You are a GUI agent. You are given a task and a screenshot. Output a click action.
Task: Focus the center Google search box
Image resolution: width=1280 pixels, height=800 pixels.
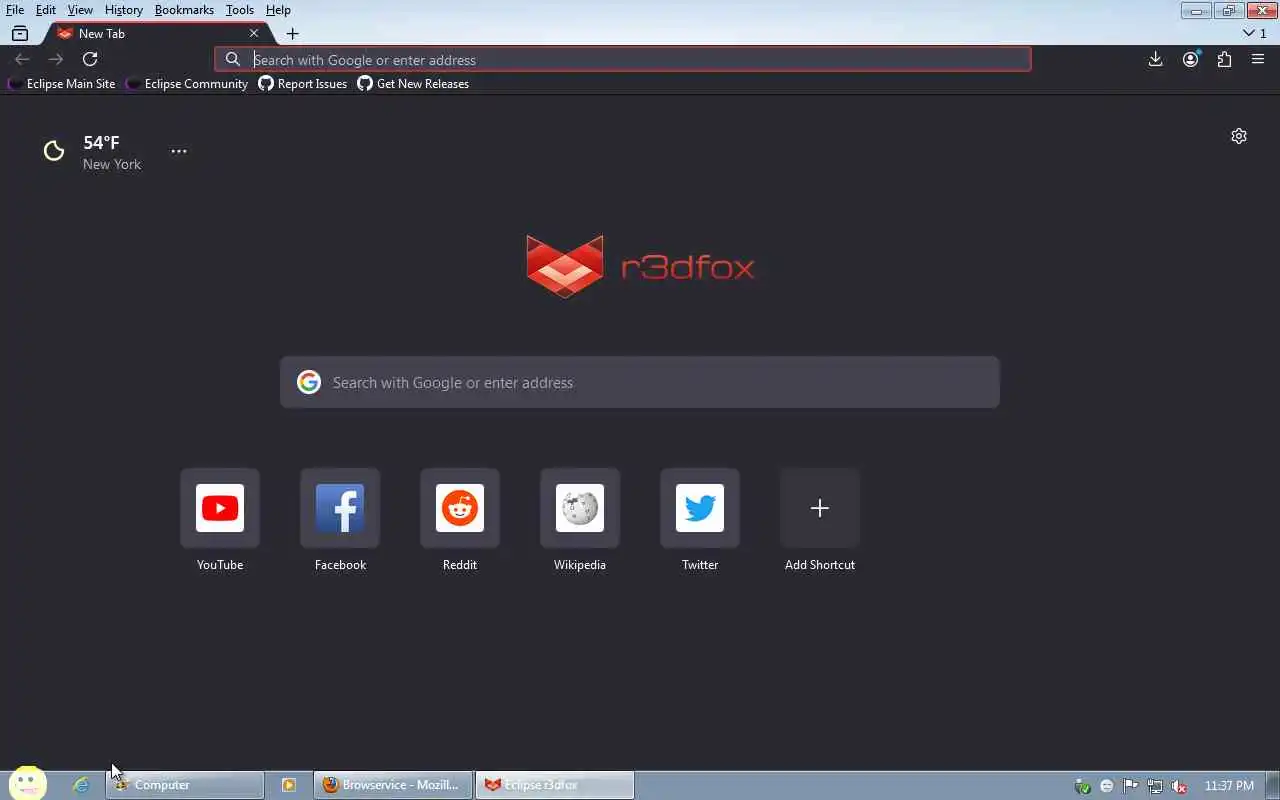640,382
